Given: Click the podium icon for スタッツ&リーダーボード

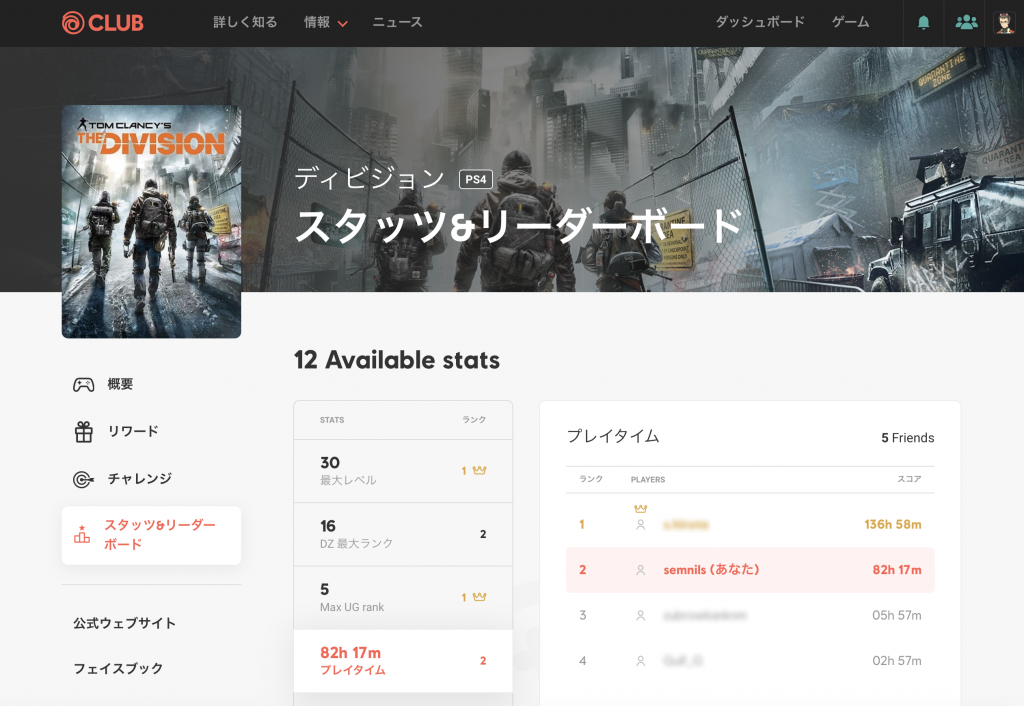Looking at the screenshot, I should click(82, 535).
